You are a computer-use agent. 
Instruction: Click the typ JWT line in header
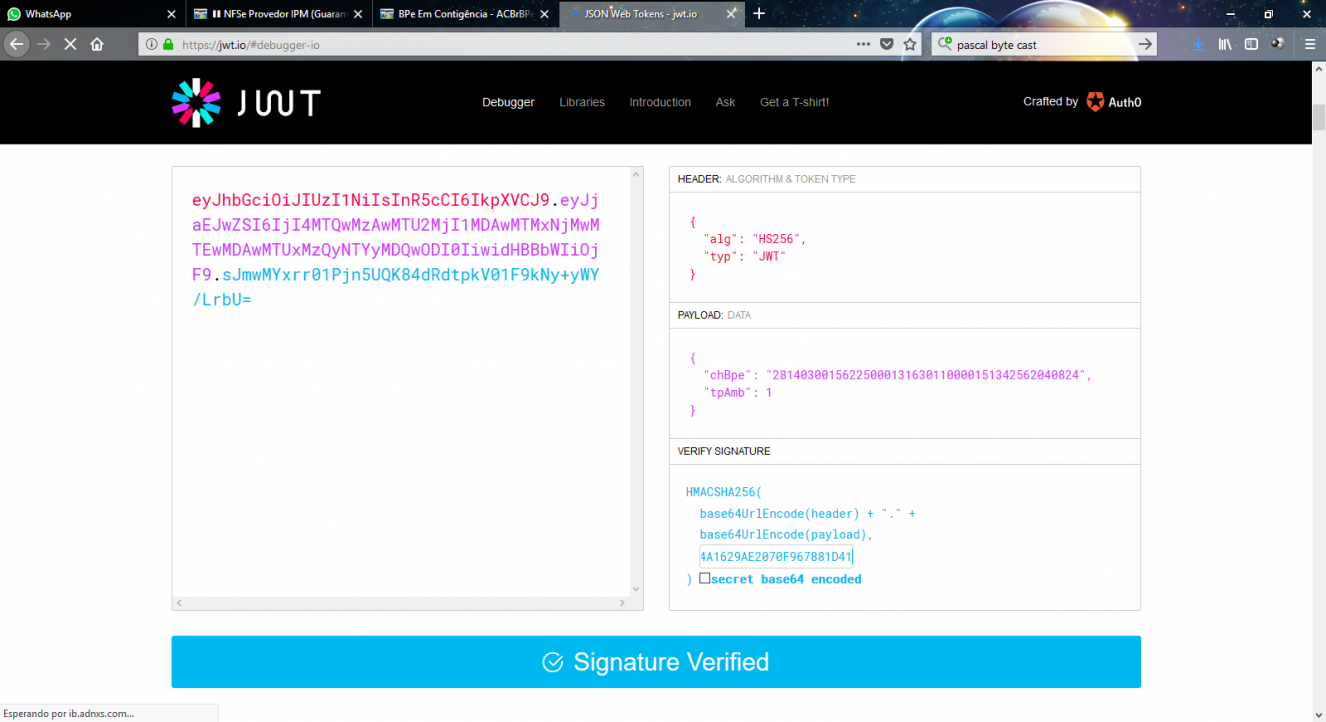[x=744, y=257]
